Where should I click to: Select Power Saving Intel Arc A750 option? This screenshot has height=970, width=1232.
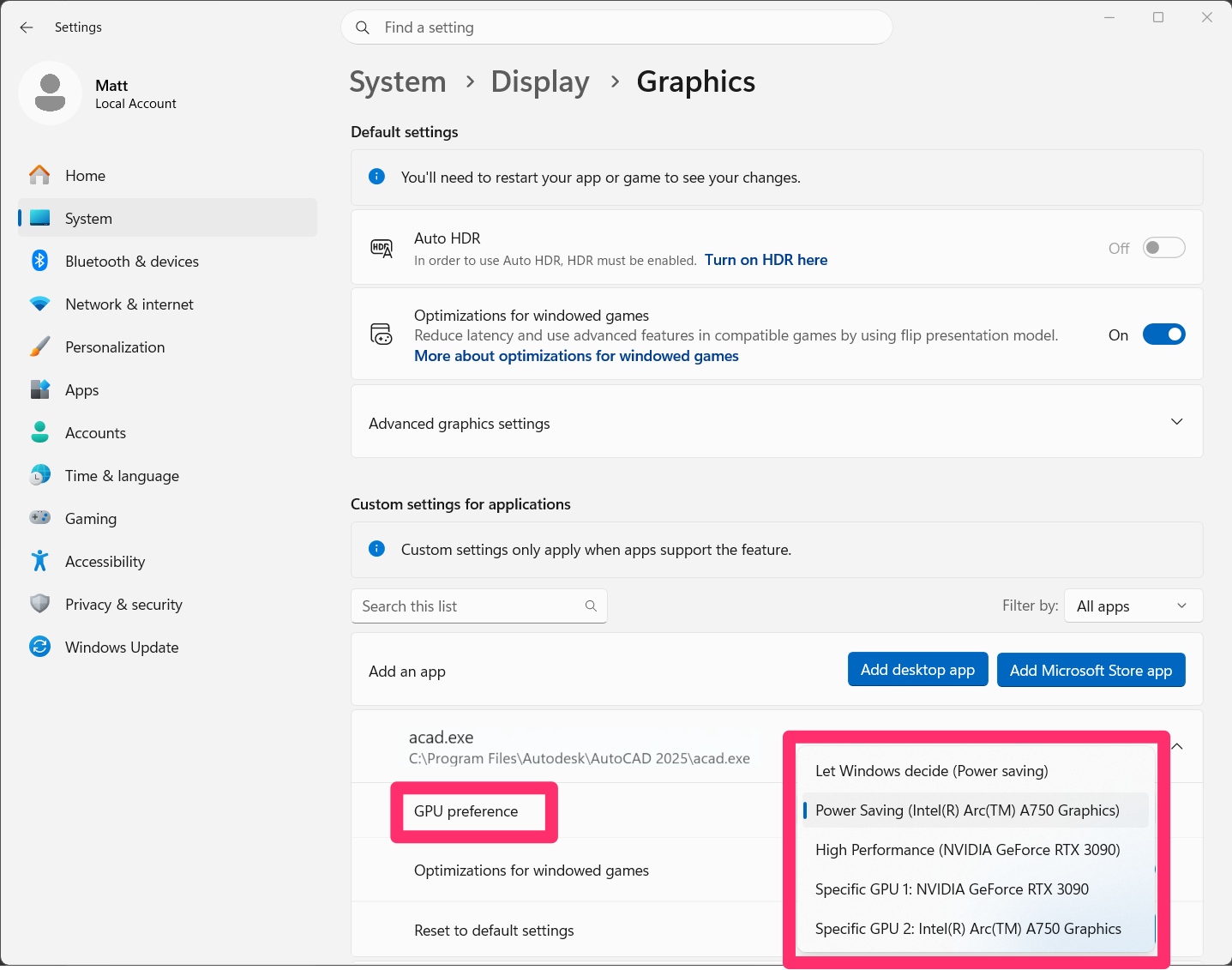pos(976,810)
